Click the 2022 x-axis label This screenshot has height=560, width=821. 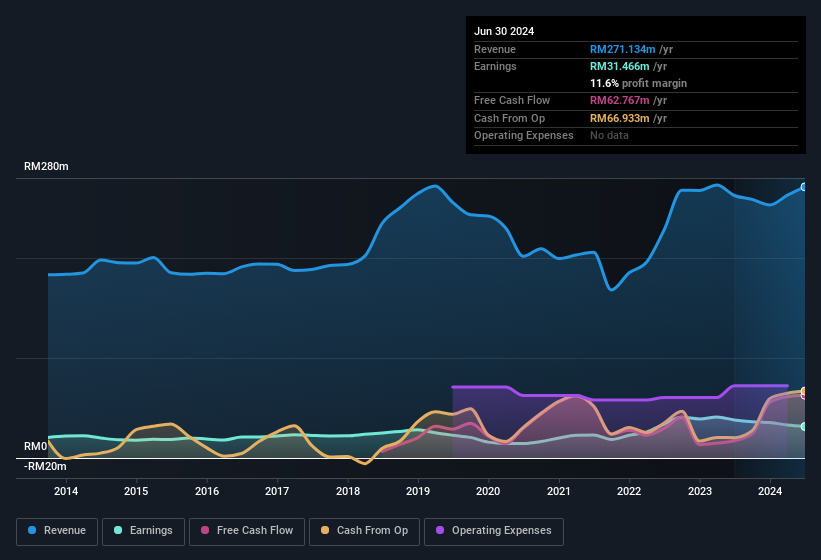click(x=629, y=491)
